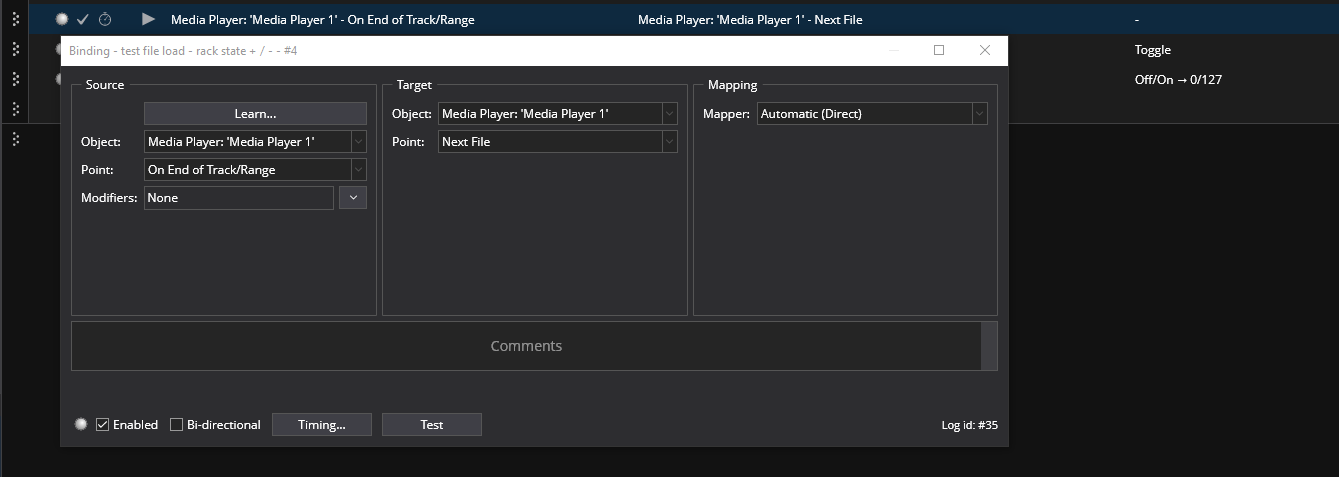Click the enabled checkmark icon in first binding row

click(83, 19)
